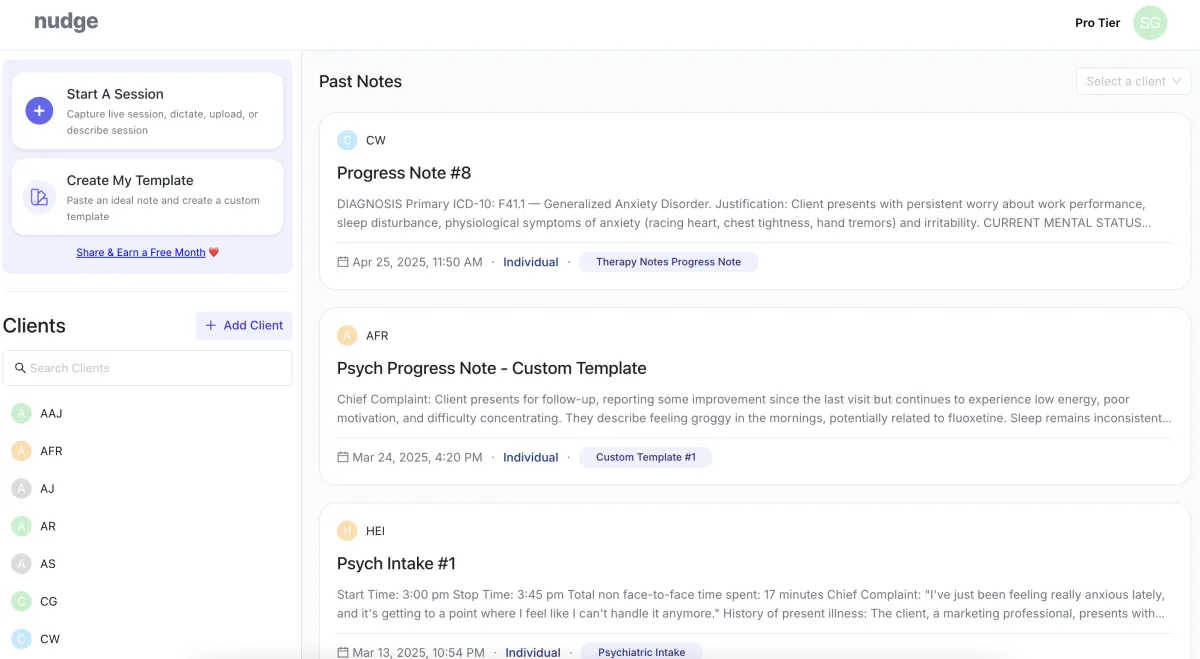Select client AAJ in the client list
The width and height of the screenshot is (1200, 659).
click(51, 413)
